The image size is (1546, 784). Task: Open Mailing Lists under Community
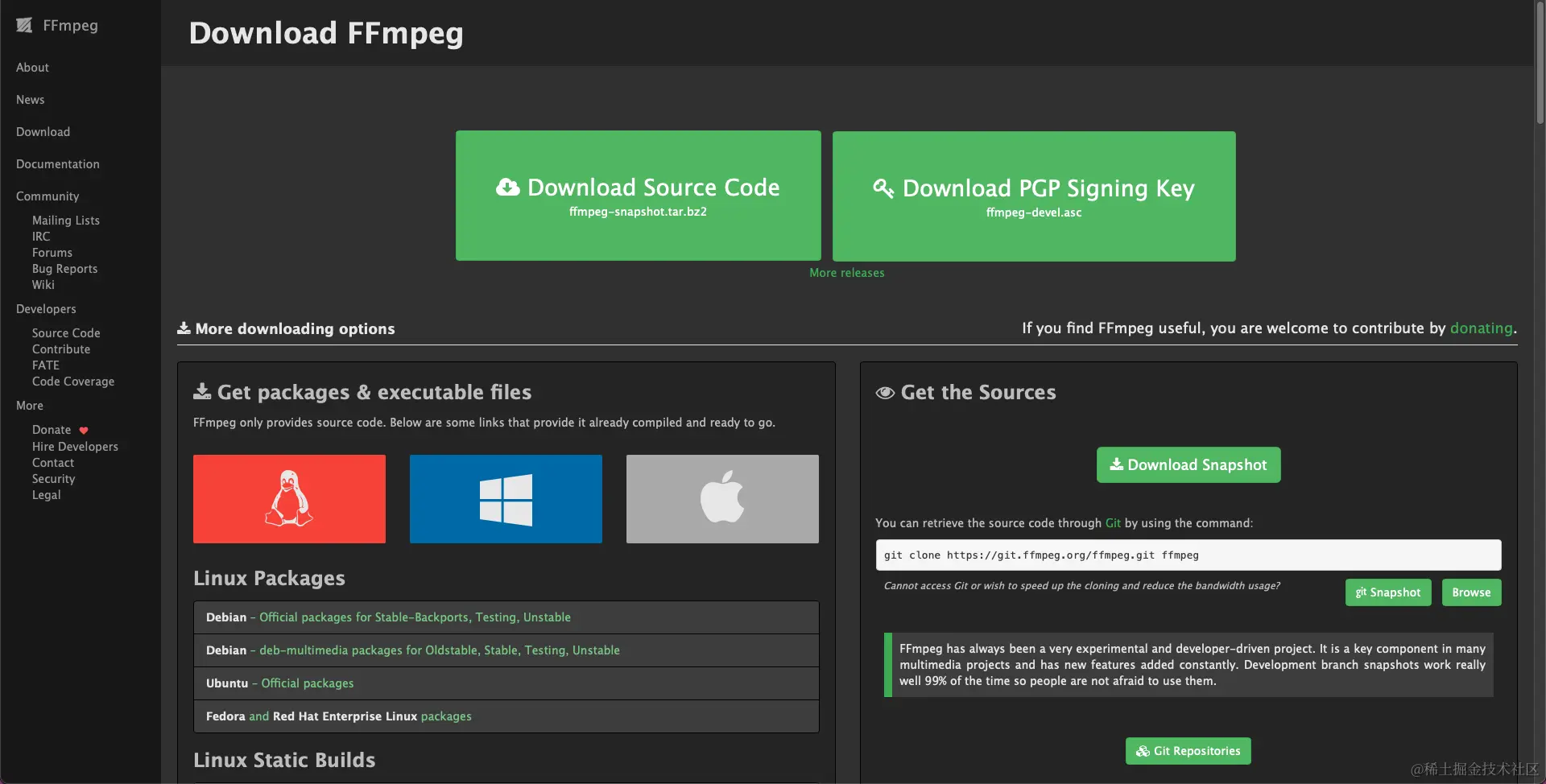66,221
